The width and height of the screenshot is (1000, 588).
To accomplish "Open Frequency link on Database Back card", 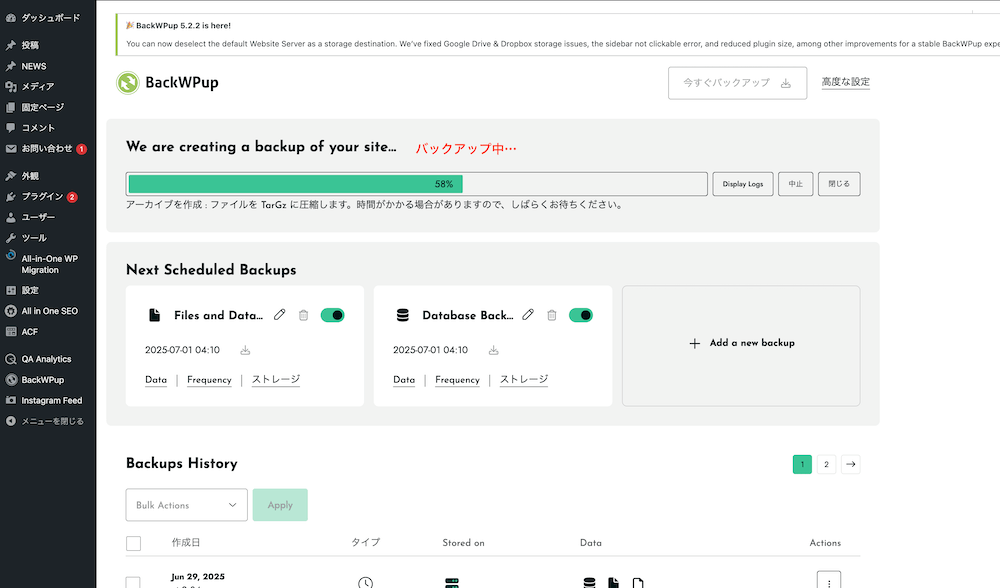I will coord(457,380).
